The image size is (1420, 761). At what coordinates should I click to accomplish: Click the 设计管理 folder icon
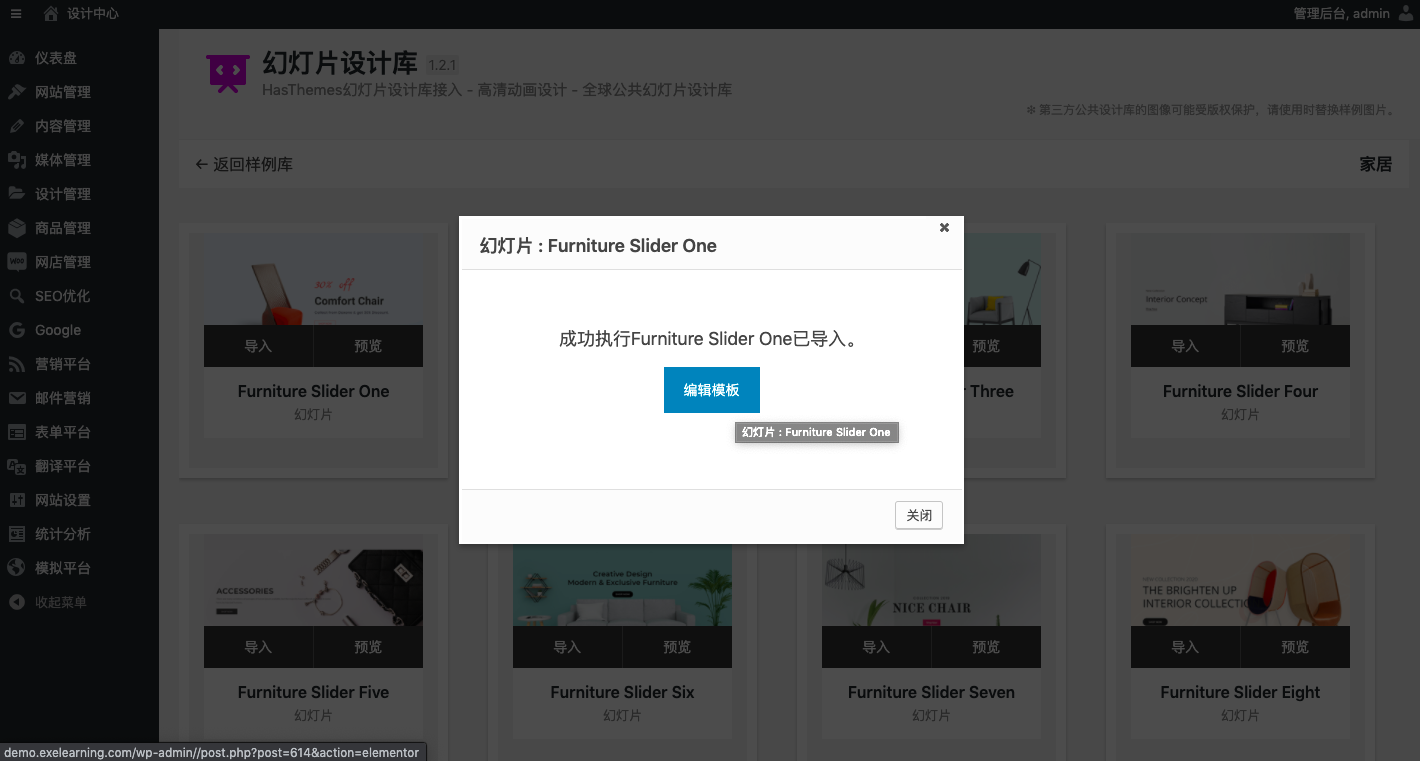17,194
